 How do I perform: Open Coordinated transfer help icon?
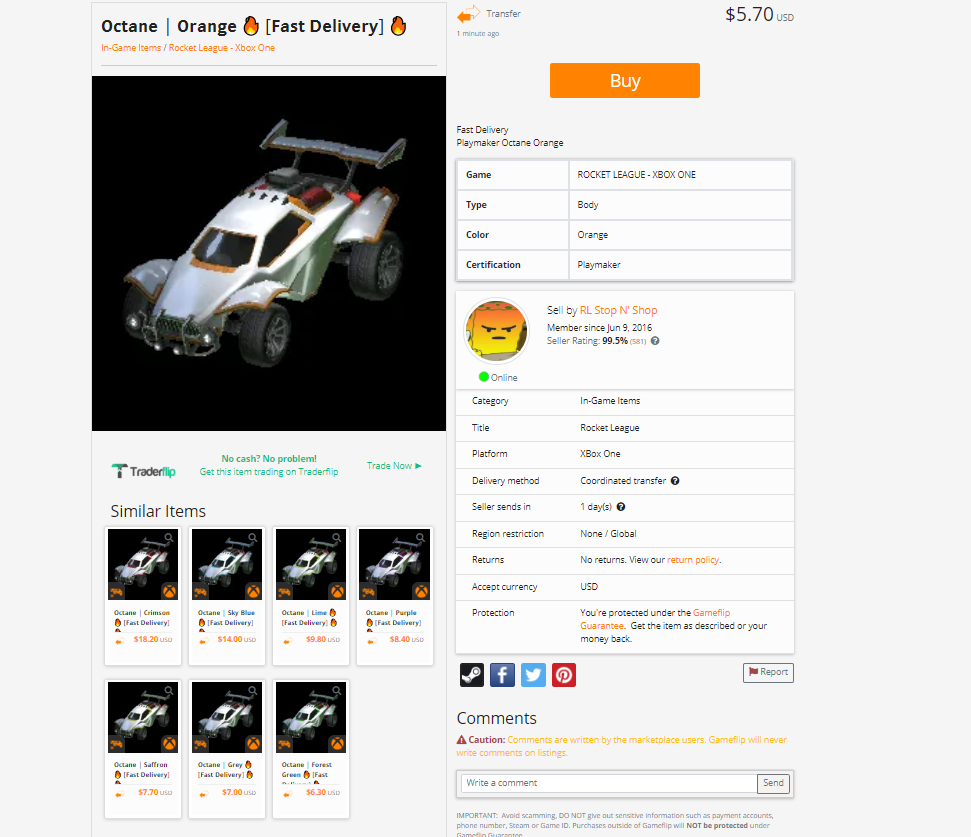point(675,481)
